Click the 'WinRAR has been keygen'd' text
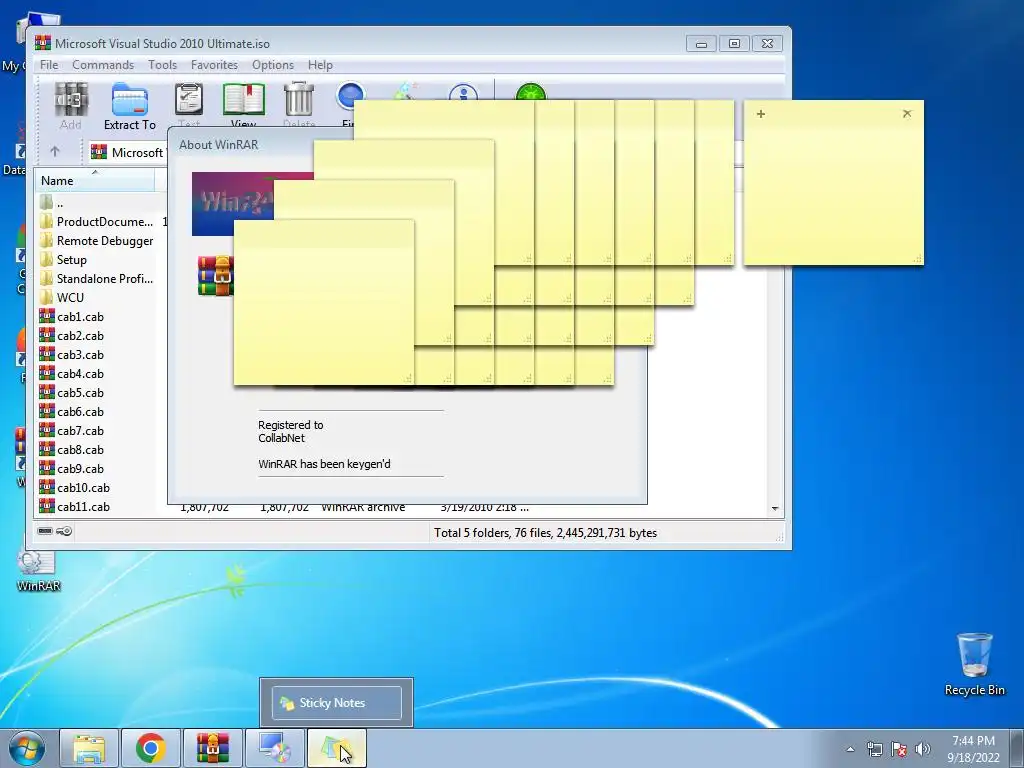This screenshot has height=768, width=1024. pyautogui.click(x=324, y=464)
